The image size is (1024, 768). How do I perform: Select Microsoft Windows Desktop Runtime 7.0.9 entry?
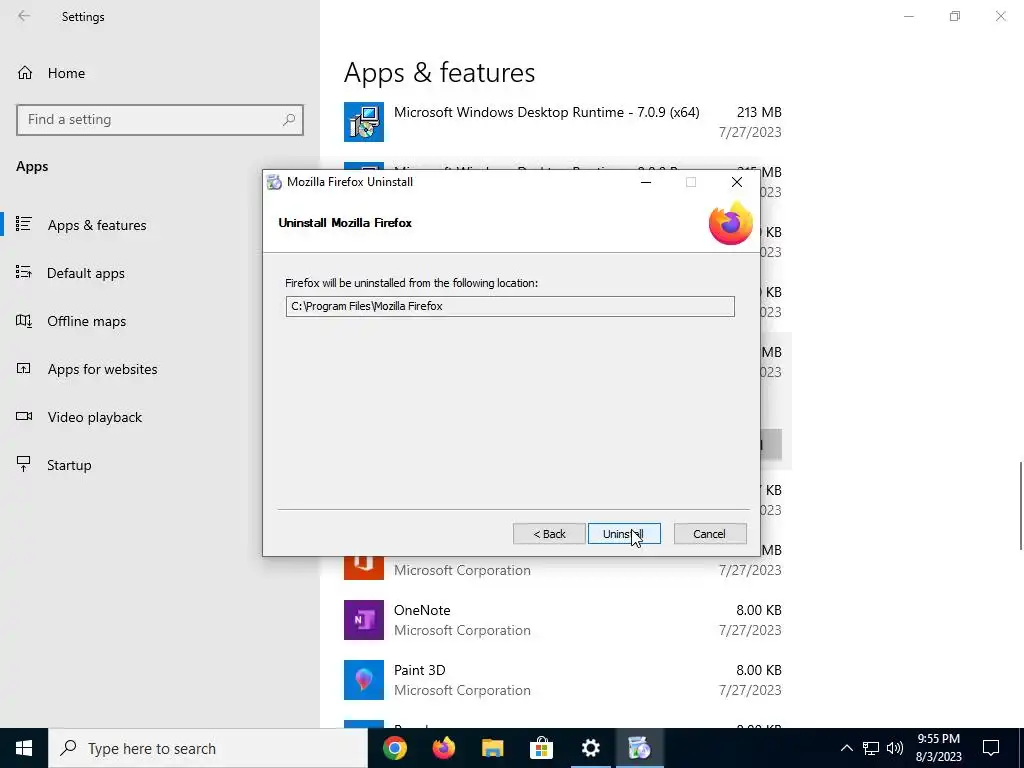[563, 122]
